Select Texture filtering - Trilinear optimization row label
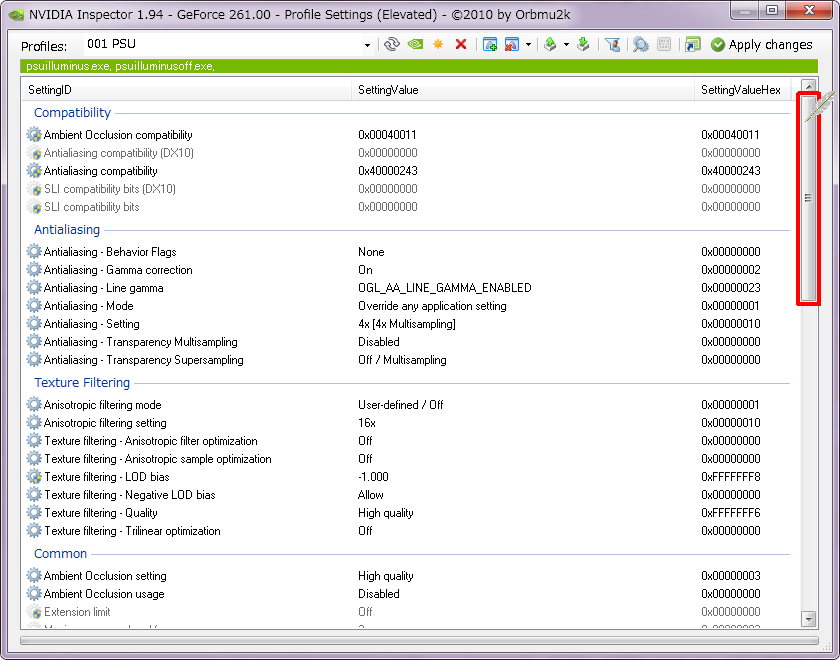This screenshot has height=660, width=840. [132, 531]
